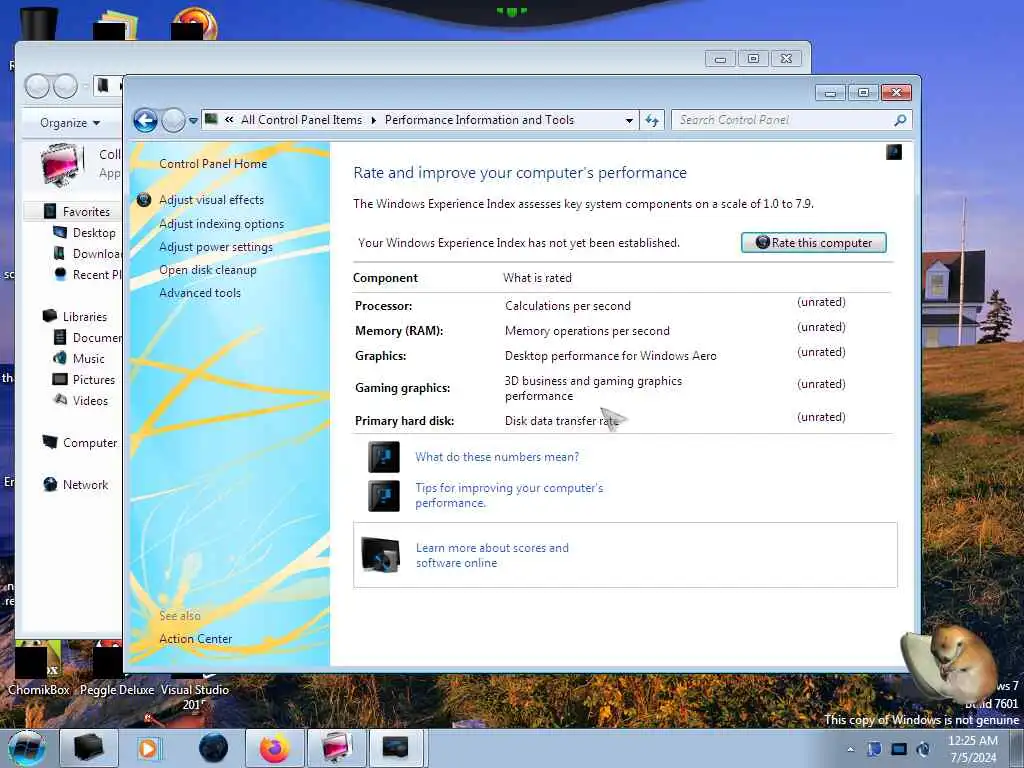This screenshot has width=1024, height=768.
Task: Open Adjust visual effects
Action: coord(212,200)
